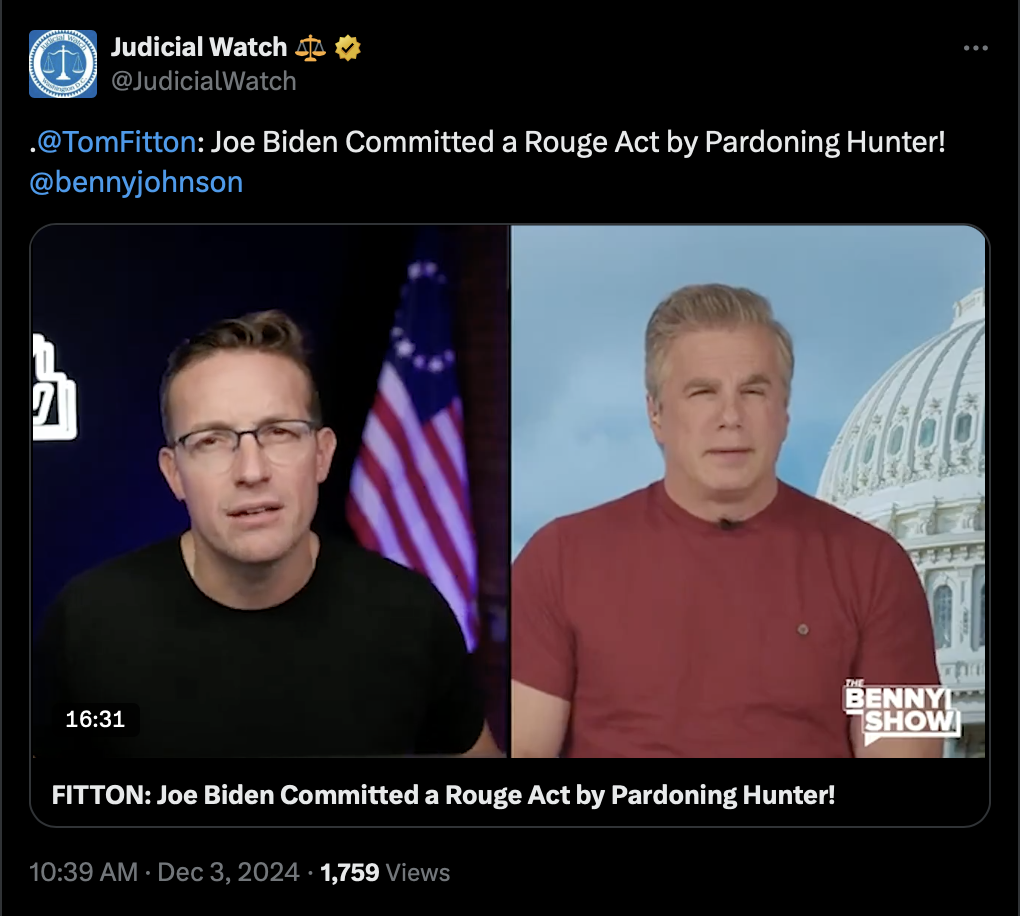Click the tweet text about Pardoning Hunter
The image size is (1020, 916).
click(x=578, y=142)
